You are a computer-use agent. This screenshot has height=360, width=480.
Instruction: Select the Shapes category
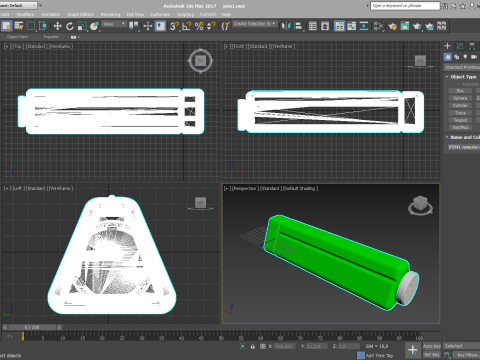(x=456, y=57)
